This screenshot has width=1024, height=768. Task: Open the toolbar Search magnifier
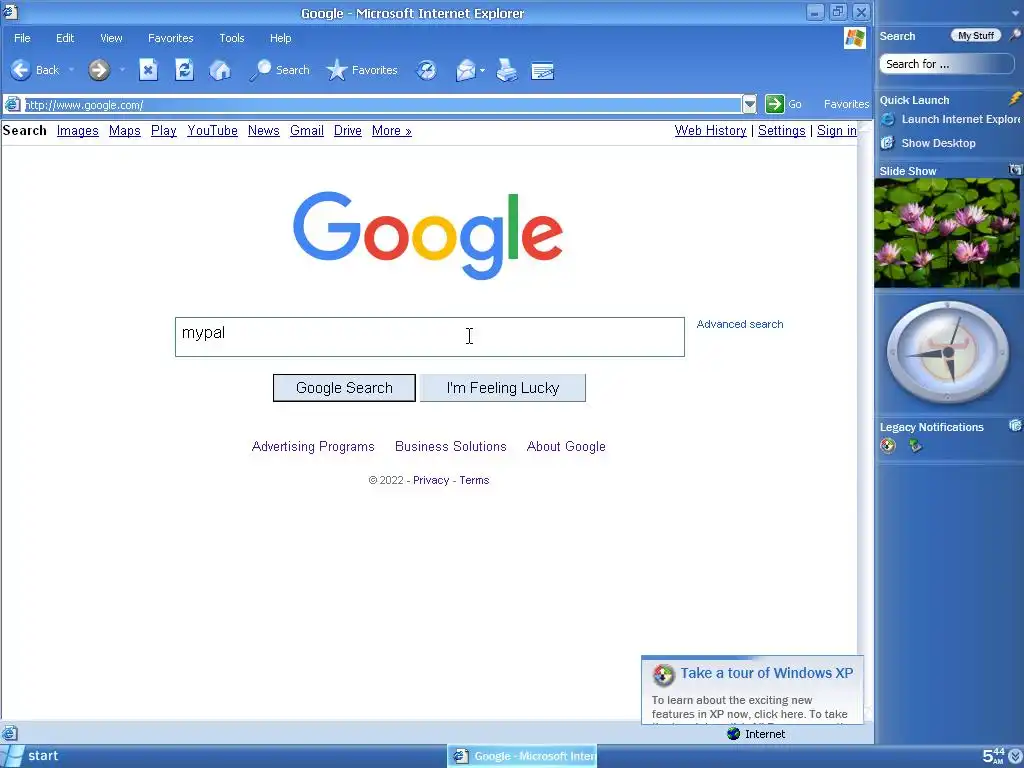260,70
